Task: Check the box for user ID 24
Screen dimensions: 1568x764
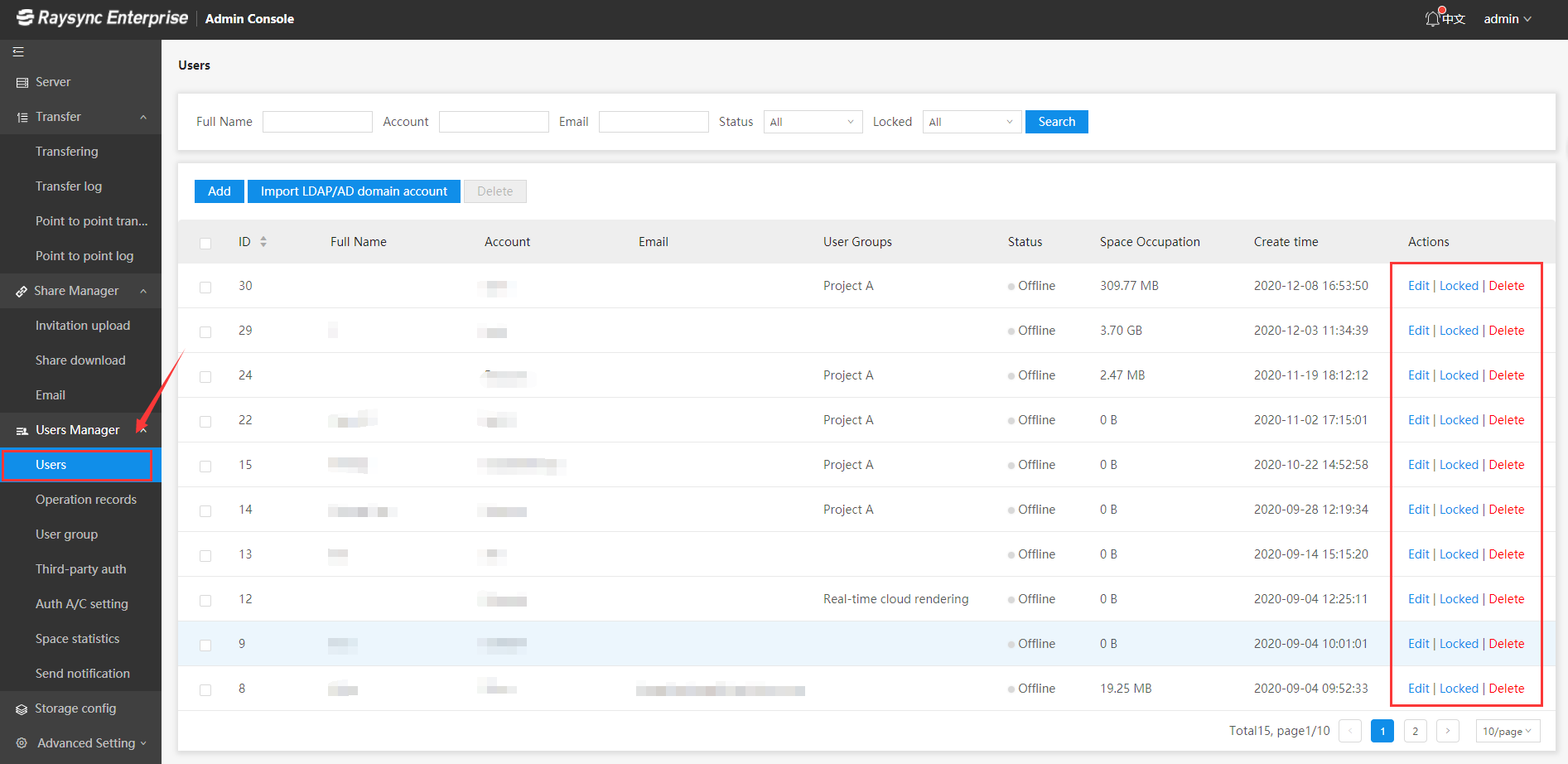Action: (205, 377)
